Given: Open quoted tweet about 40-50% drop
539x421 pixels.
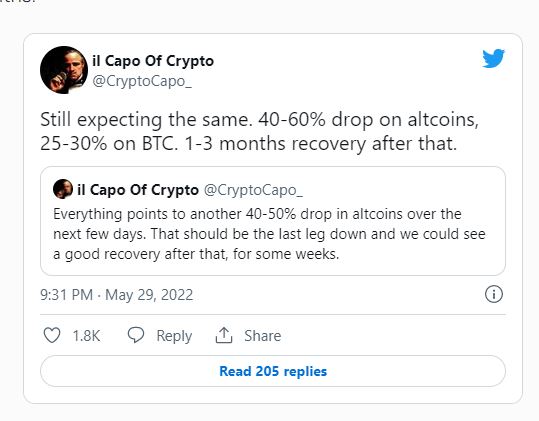Looking at the screenshot, I should tap(273, 221).
